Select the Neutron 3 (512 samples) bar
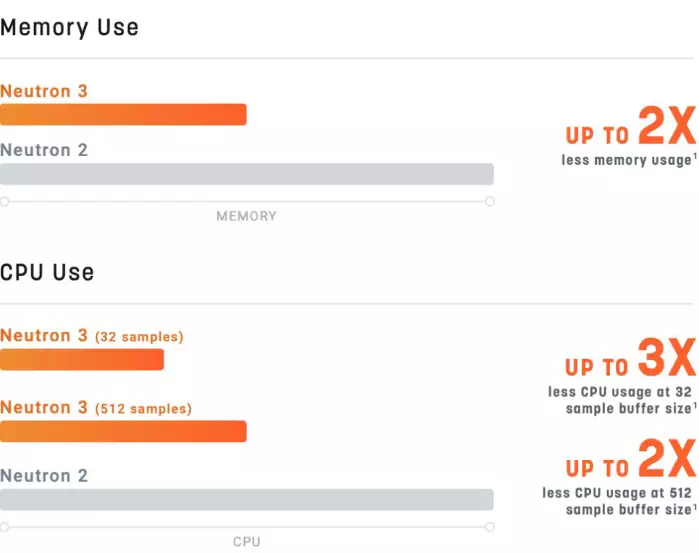Viewport: 699px width, 553px height. 123,431
